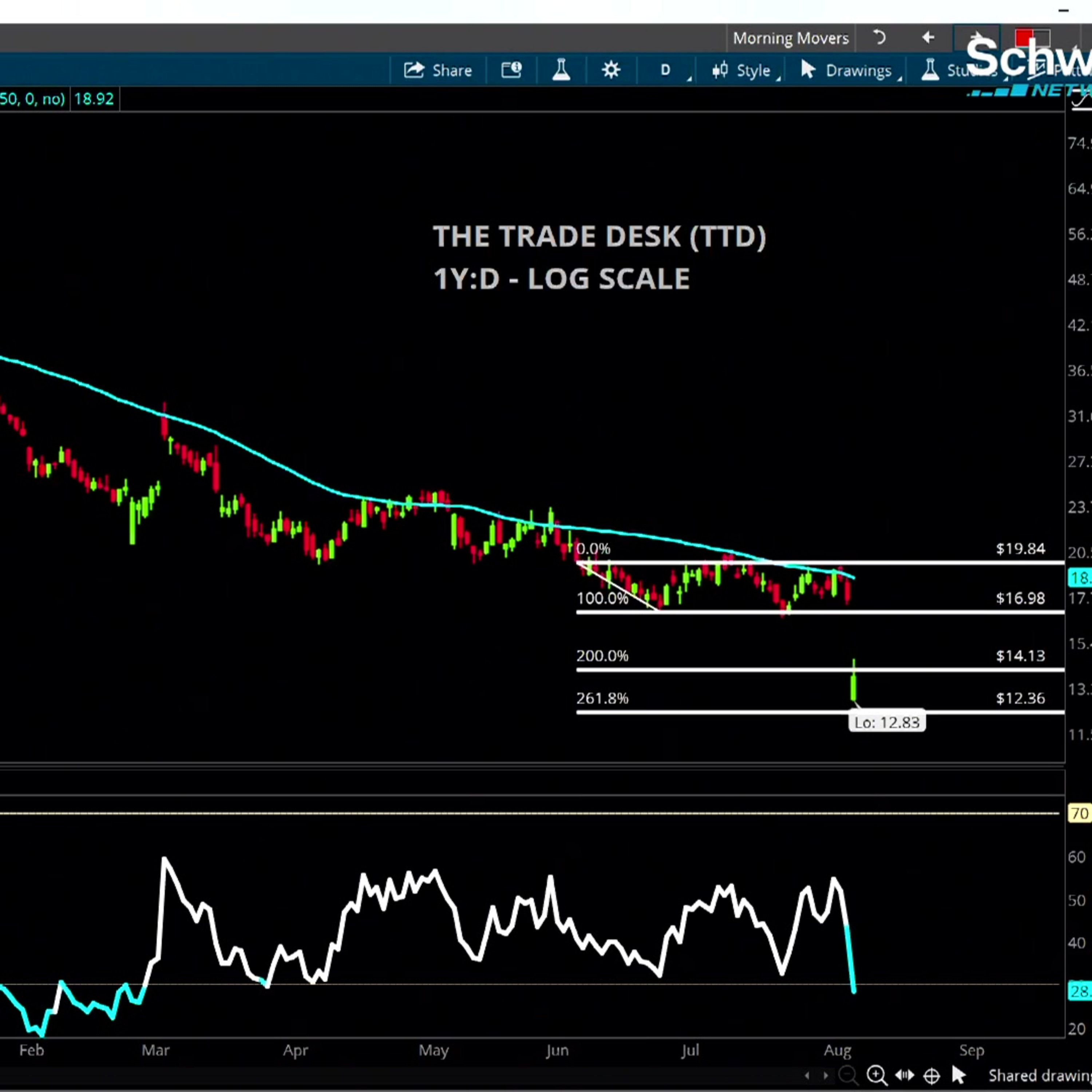This screenshot has width=1092, height=1092.
Task: Click the scroll left small arrow
Action: pos(807,1076)
